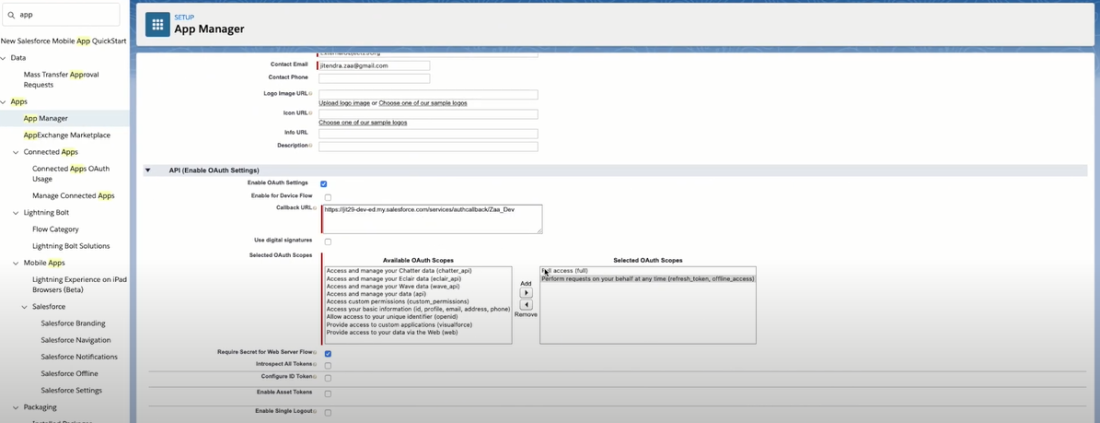Collapse the Packaging section
1100x423 pixels.
tap(16, 407)
